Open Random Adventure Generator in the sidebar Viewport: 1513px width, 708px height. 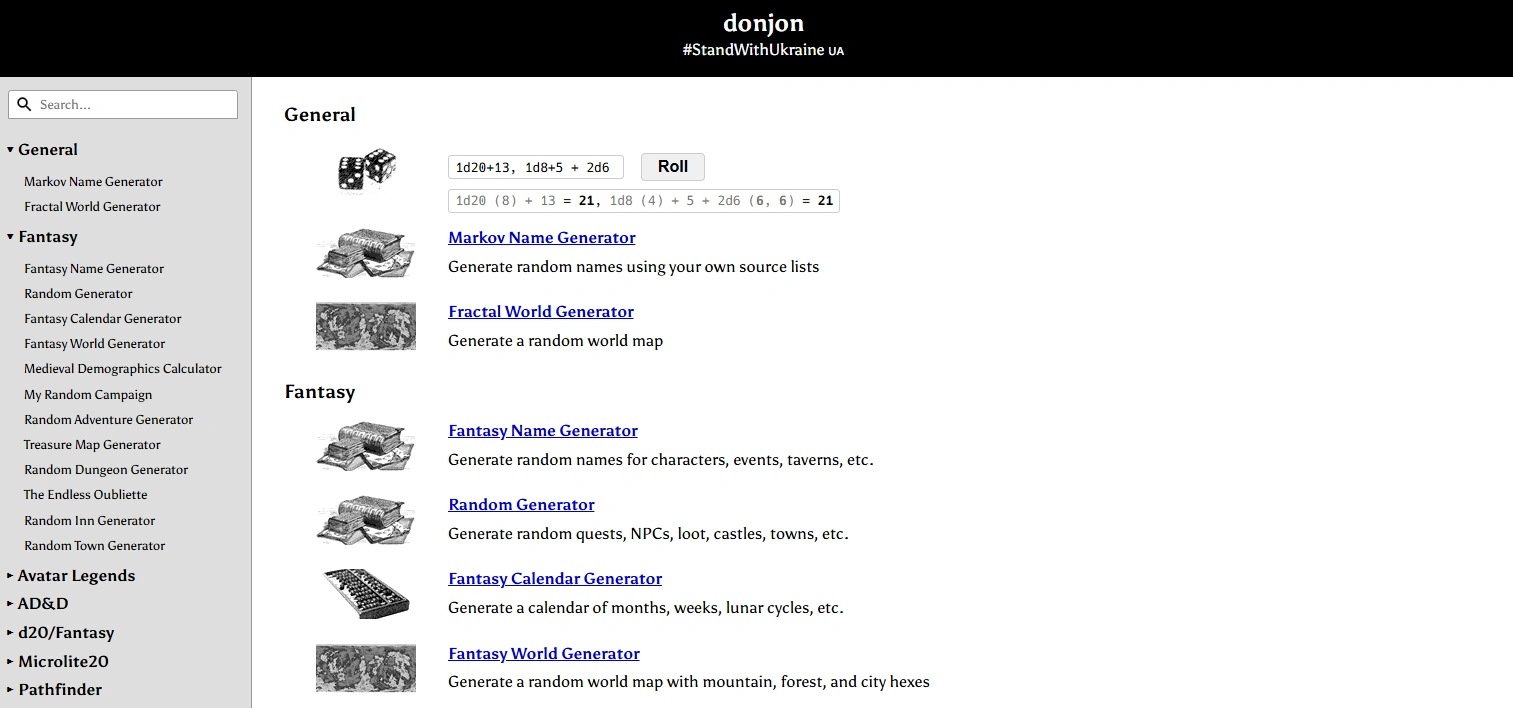click(109, 420)
